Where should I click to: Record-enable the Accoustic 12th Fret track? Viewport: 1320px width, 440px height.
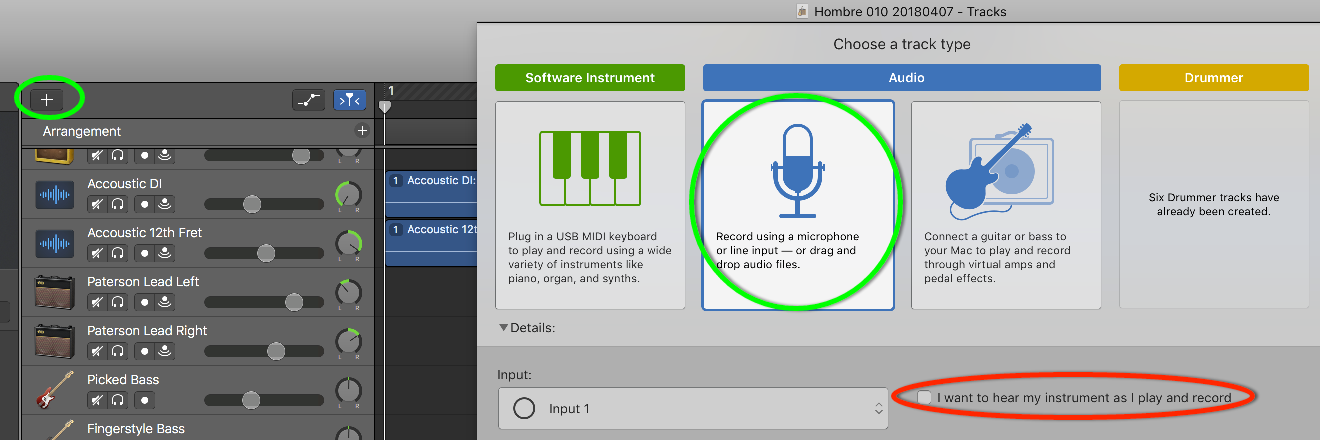[x=144, y=252]
